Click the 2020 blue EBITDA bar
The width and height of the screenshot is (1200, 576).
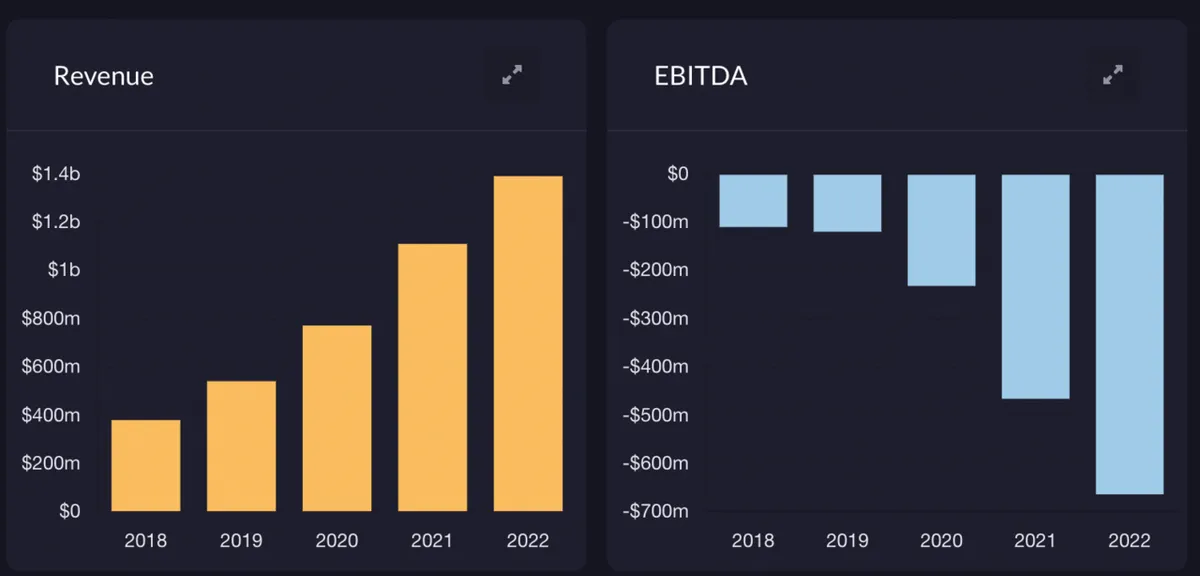tap(941, 230)
